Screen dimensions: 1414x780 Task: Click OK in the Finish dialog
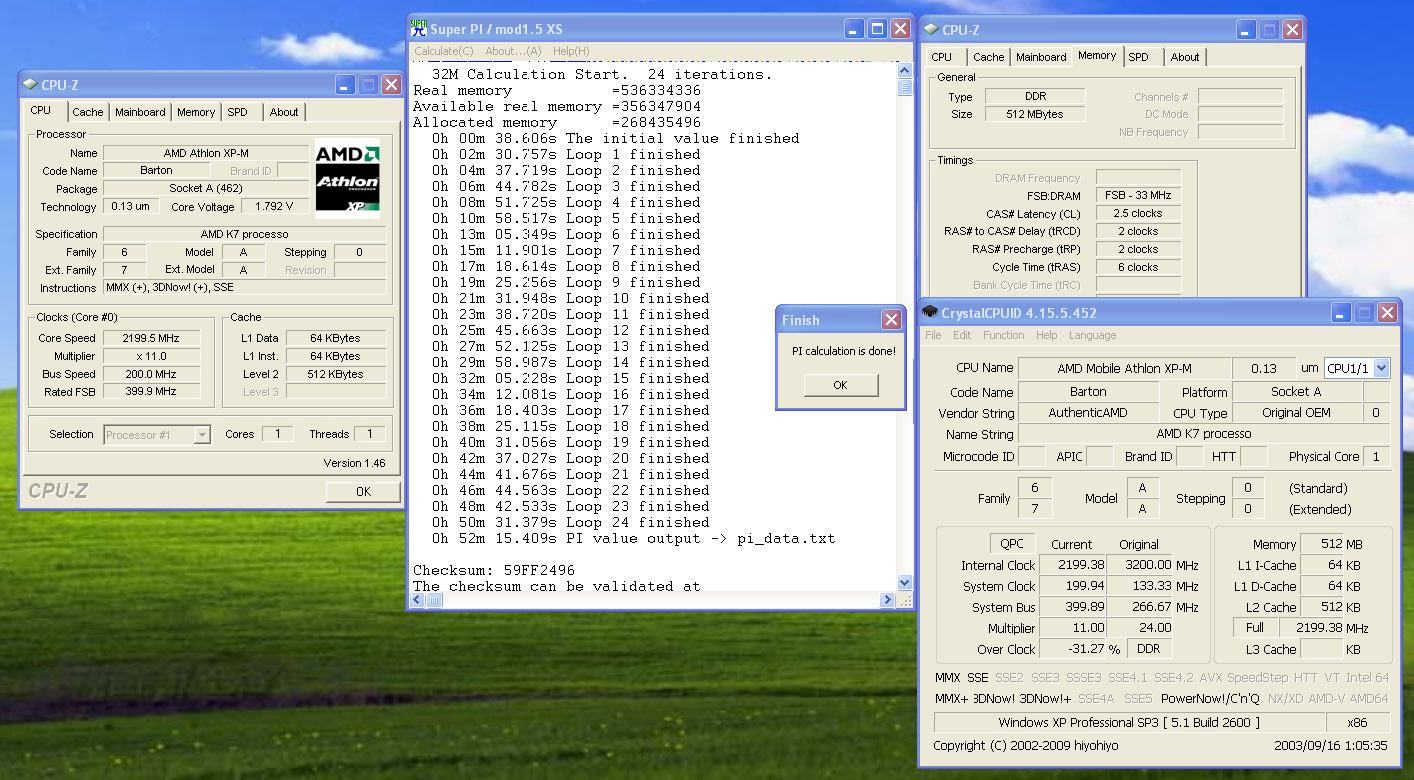click(840, 385)
